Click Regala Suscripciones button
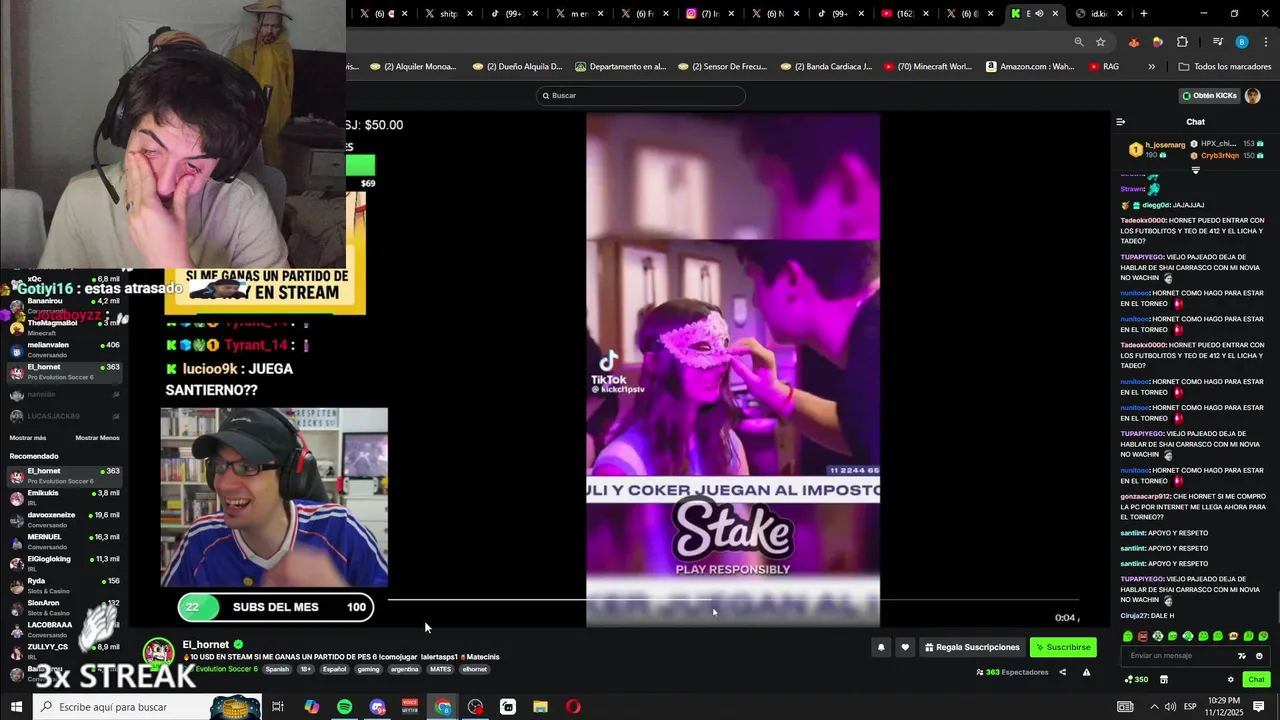Screen dimensions: 1280x720 pos(972,647)
